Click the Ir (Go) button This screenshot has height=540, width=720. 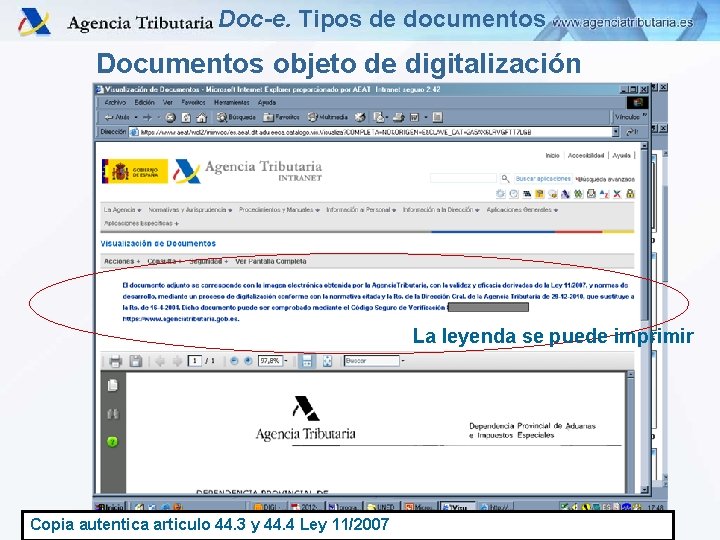(632, 132)
